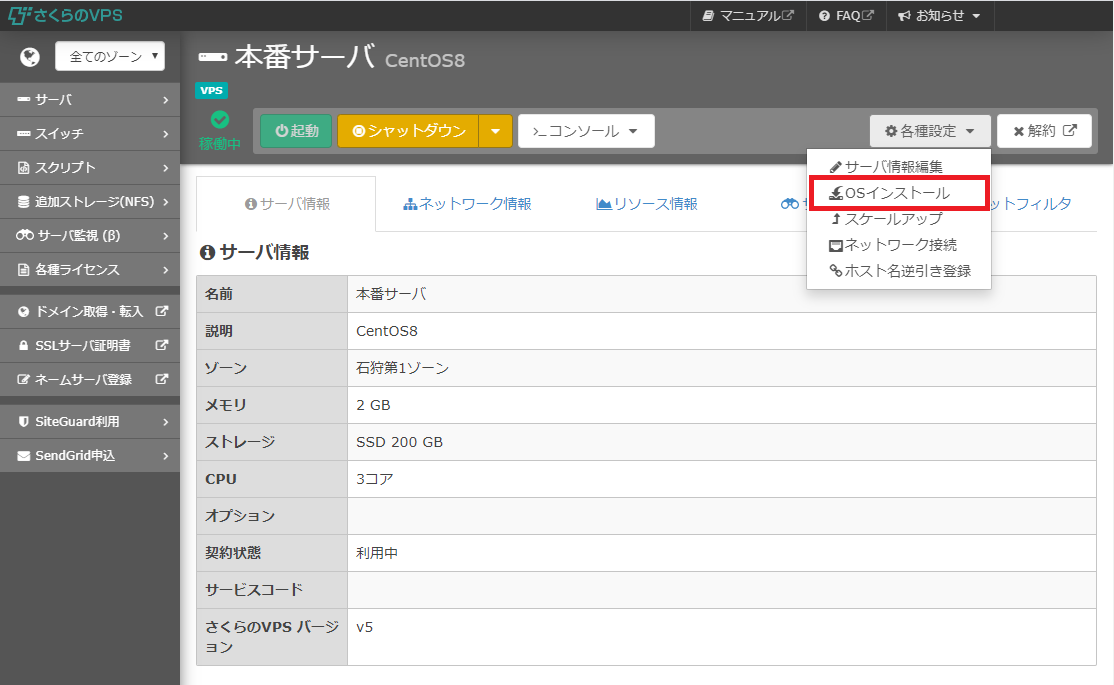1114x685 pixels.
Task: Click the SendGrid申込 envelope icon
Action: tap(24, 456)
